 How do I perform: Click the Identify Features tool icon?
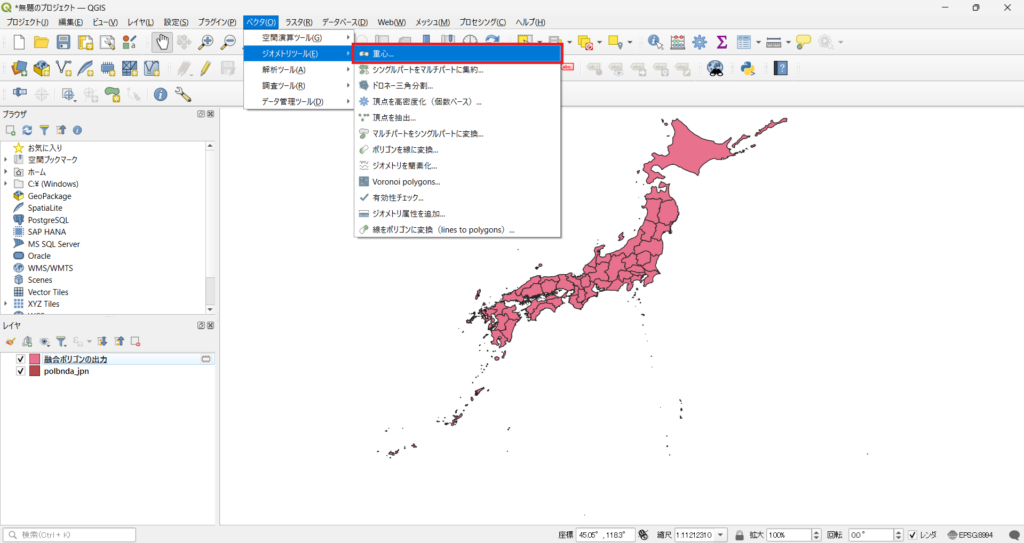coord(655,42)
